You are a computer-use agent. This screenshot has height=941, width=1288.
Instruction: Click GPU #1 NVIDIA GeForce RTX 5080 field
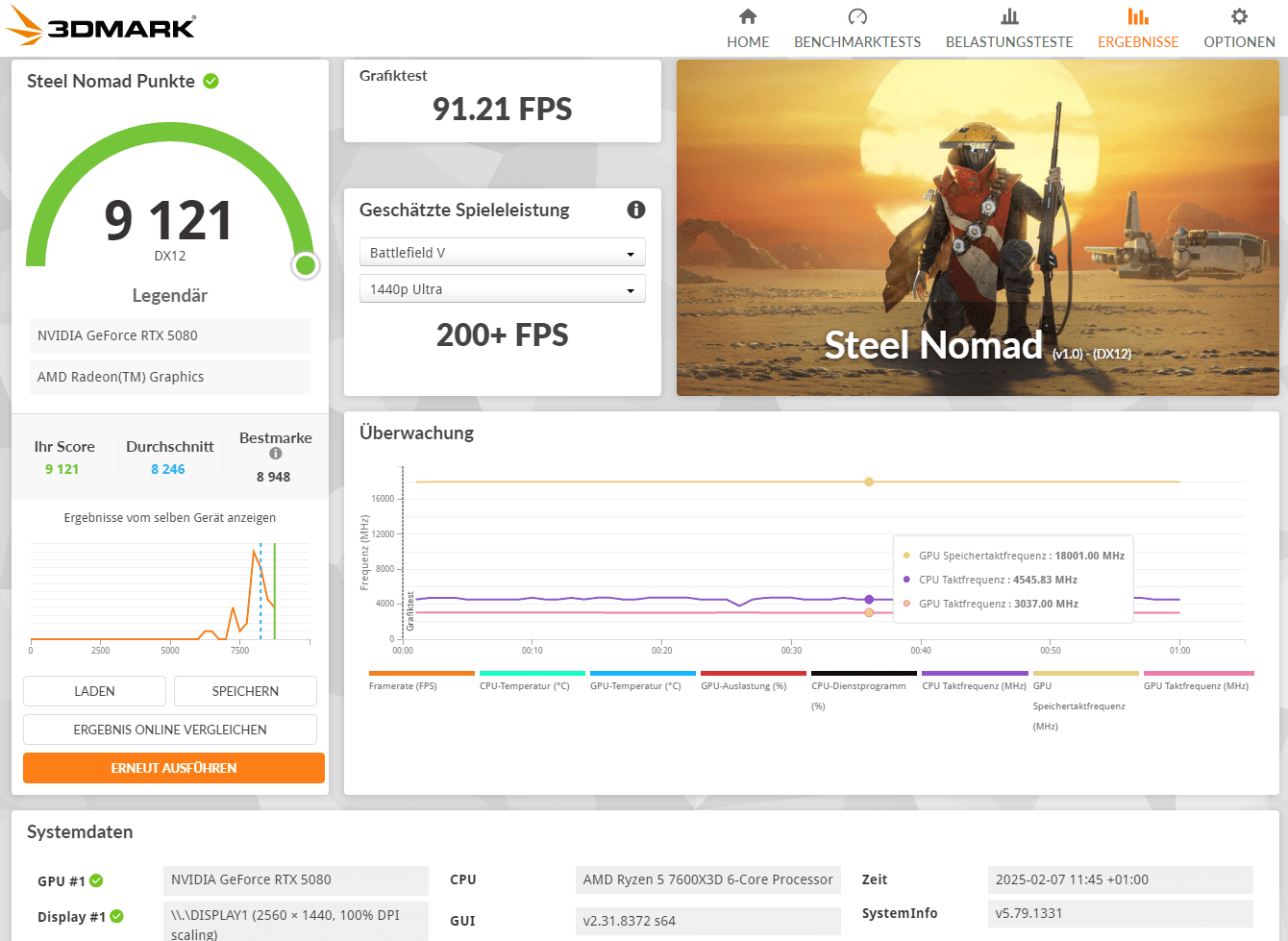pyautogui.click(x=296, y=879)
